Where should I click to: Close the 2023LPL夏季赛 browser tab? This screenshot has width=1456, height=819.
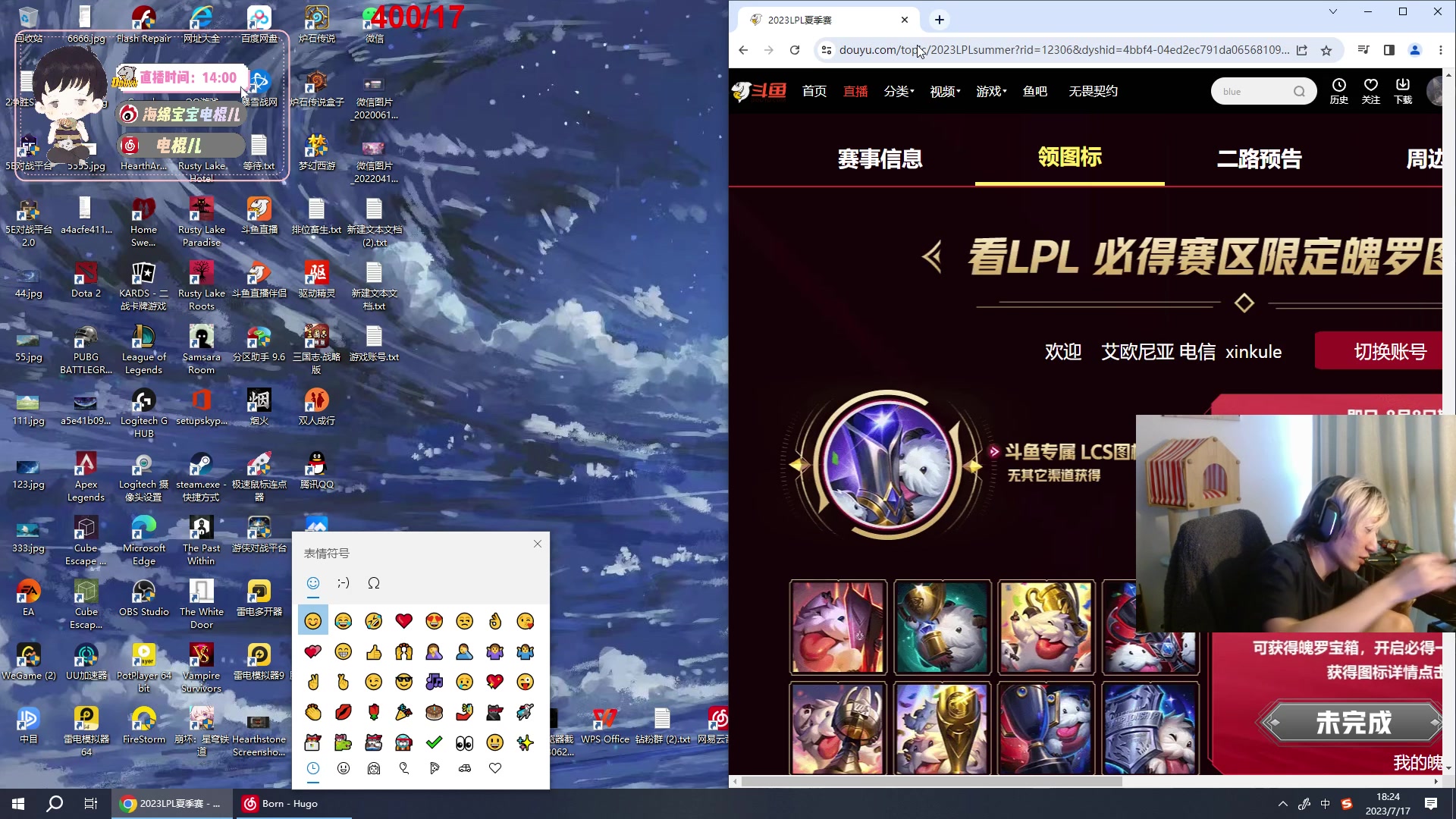(x=904, y=20)
